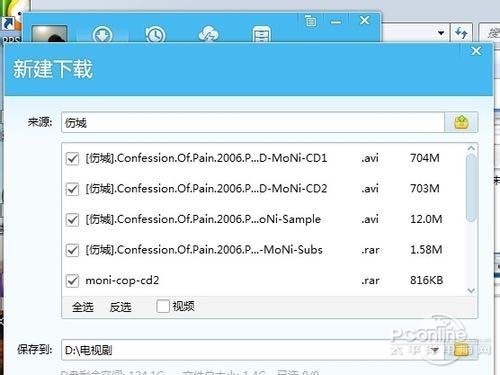
Task: Click the browse folder icon beside save path
Action: [462, 350]
